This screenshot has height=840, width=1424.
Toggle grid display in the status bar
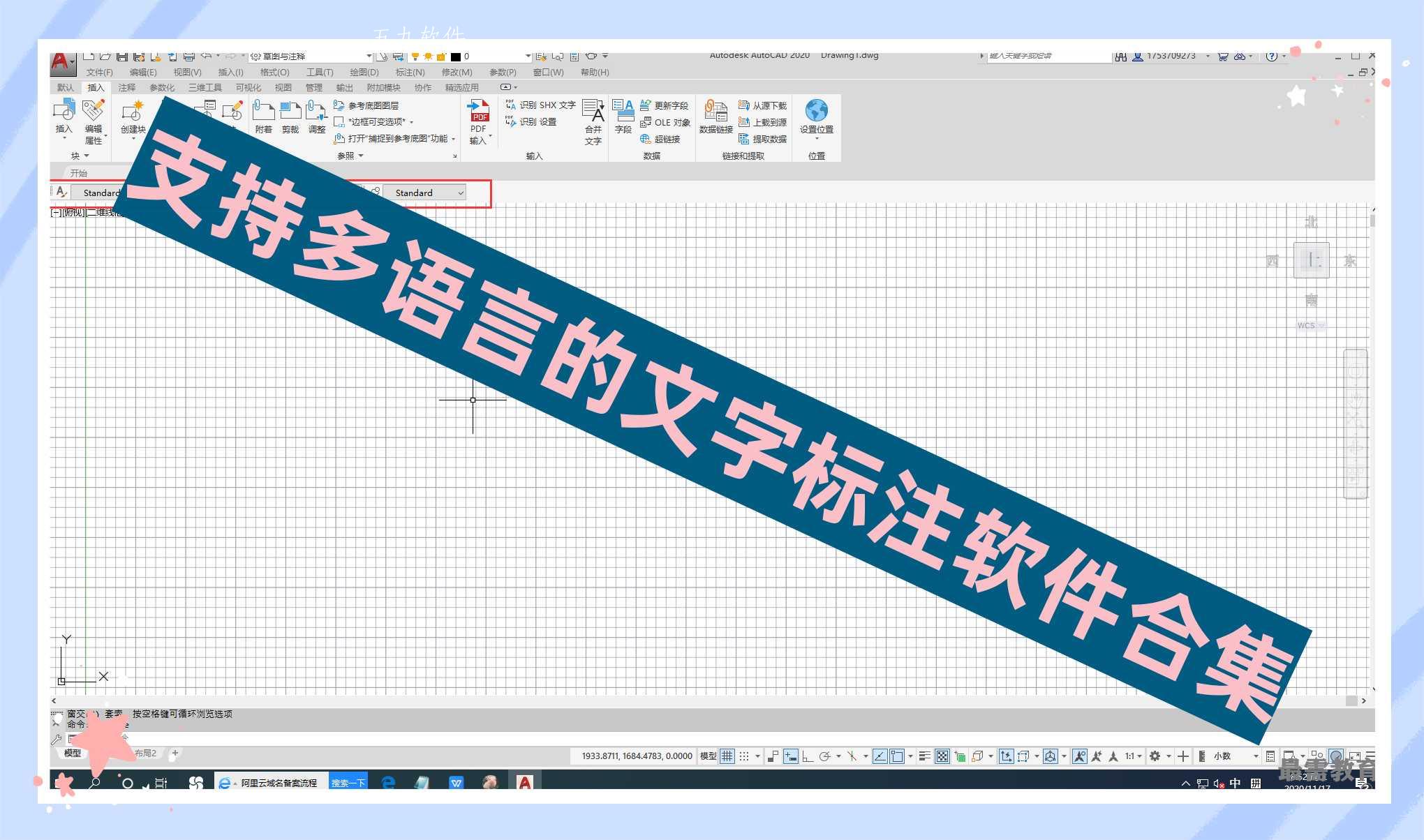[727, 756]
